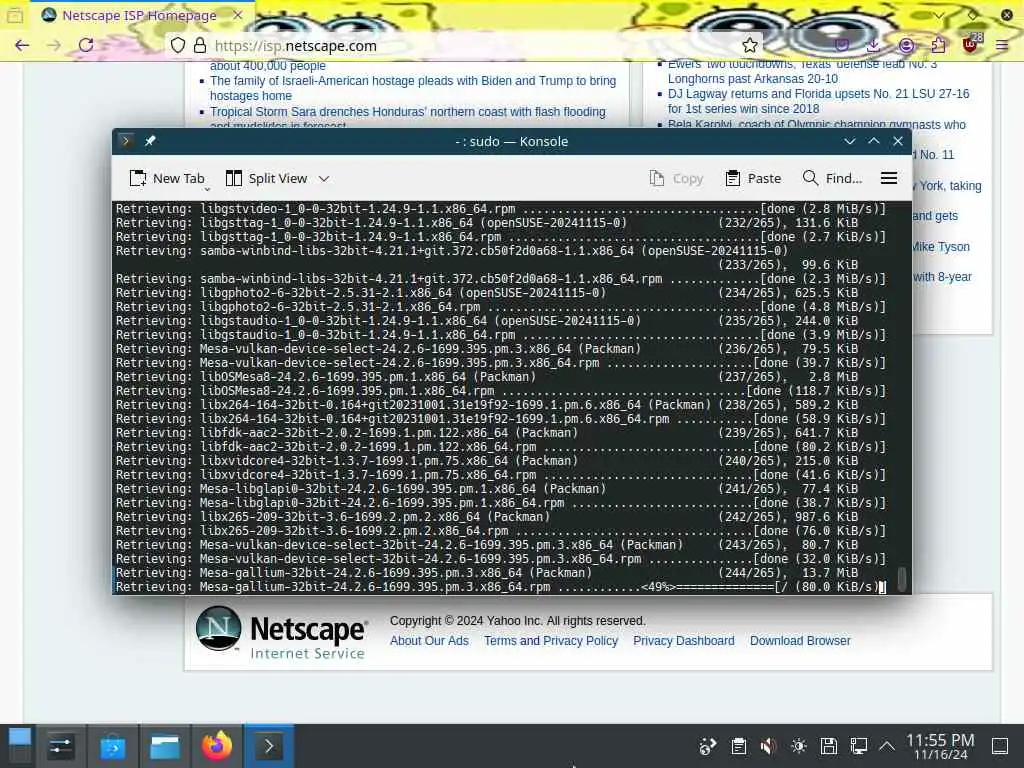Click New Tab in Konsole toolbar
The height and width of the screenshot is (768, 1024).
pyautogui.click(x=167, y=178)
